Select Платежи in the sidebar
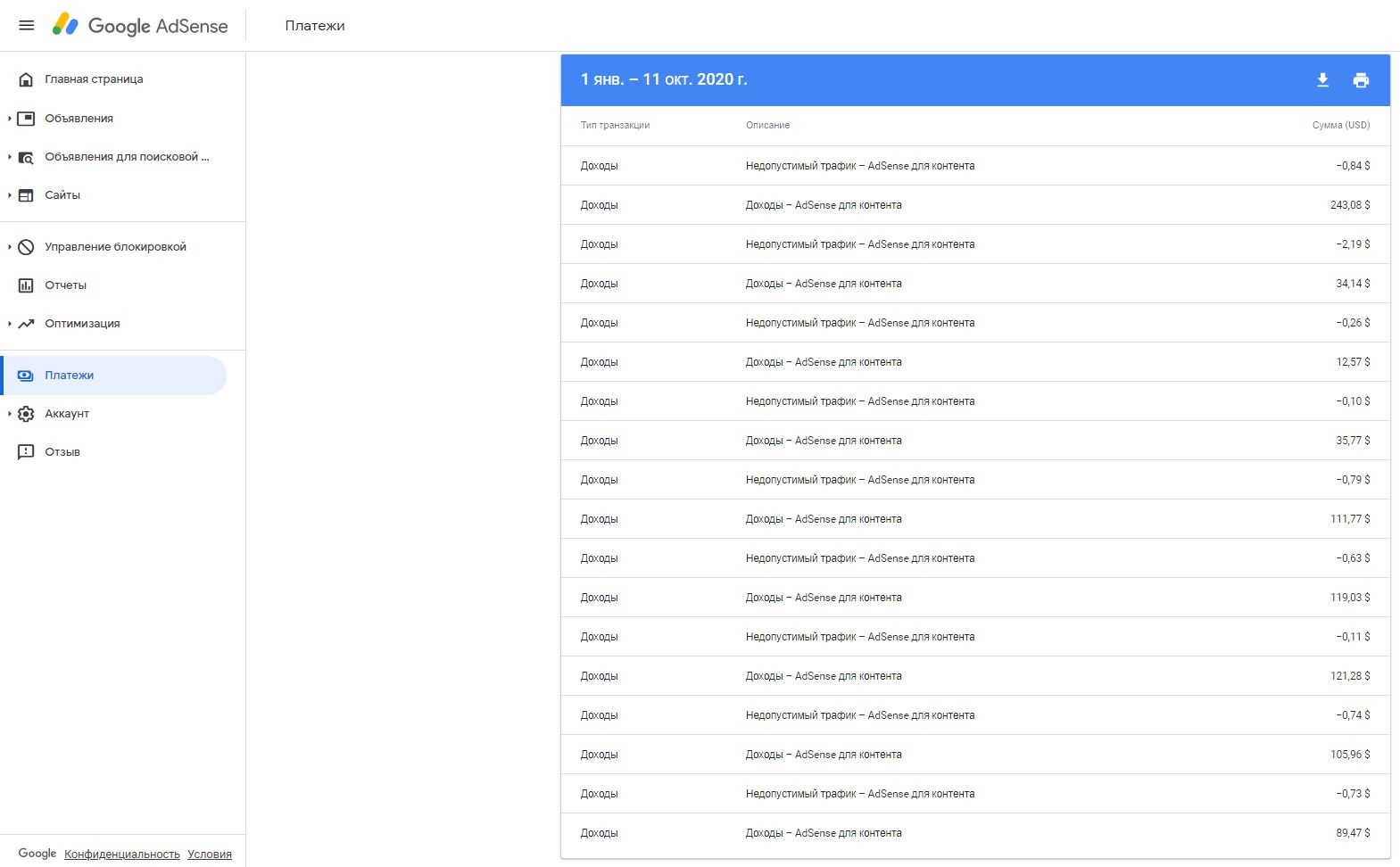 (70, 376)
